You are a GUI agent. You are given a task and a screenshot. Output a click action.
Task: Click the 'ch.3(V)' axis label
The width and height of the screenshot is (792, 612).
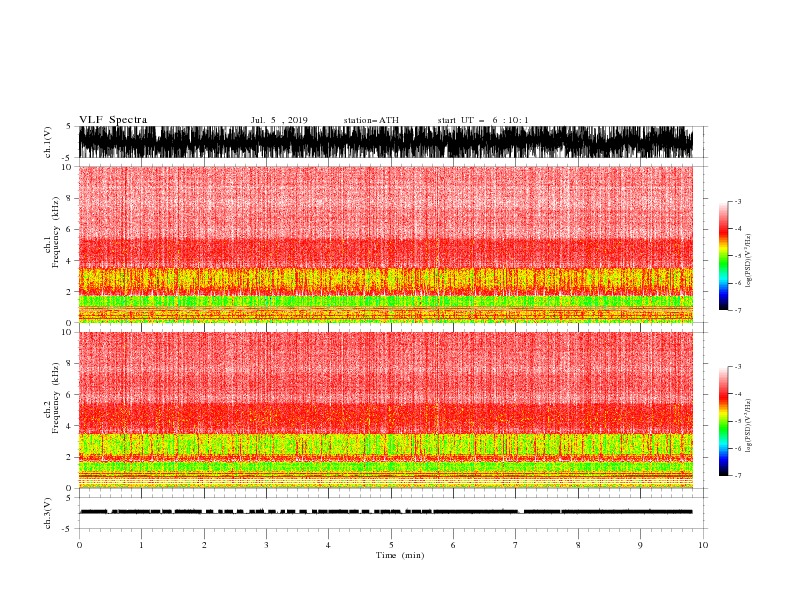coord(48,513)
